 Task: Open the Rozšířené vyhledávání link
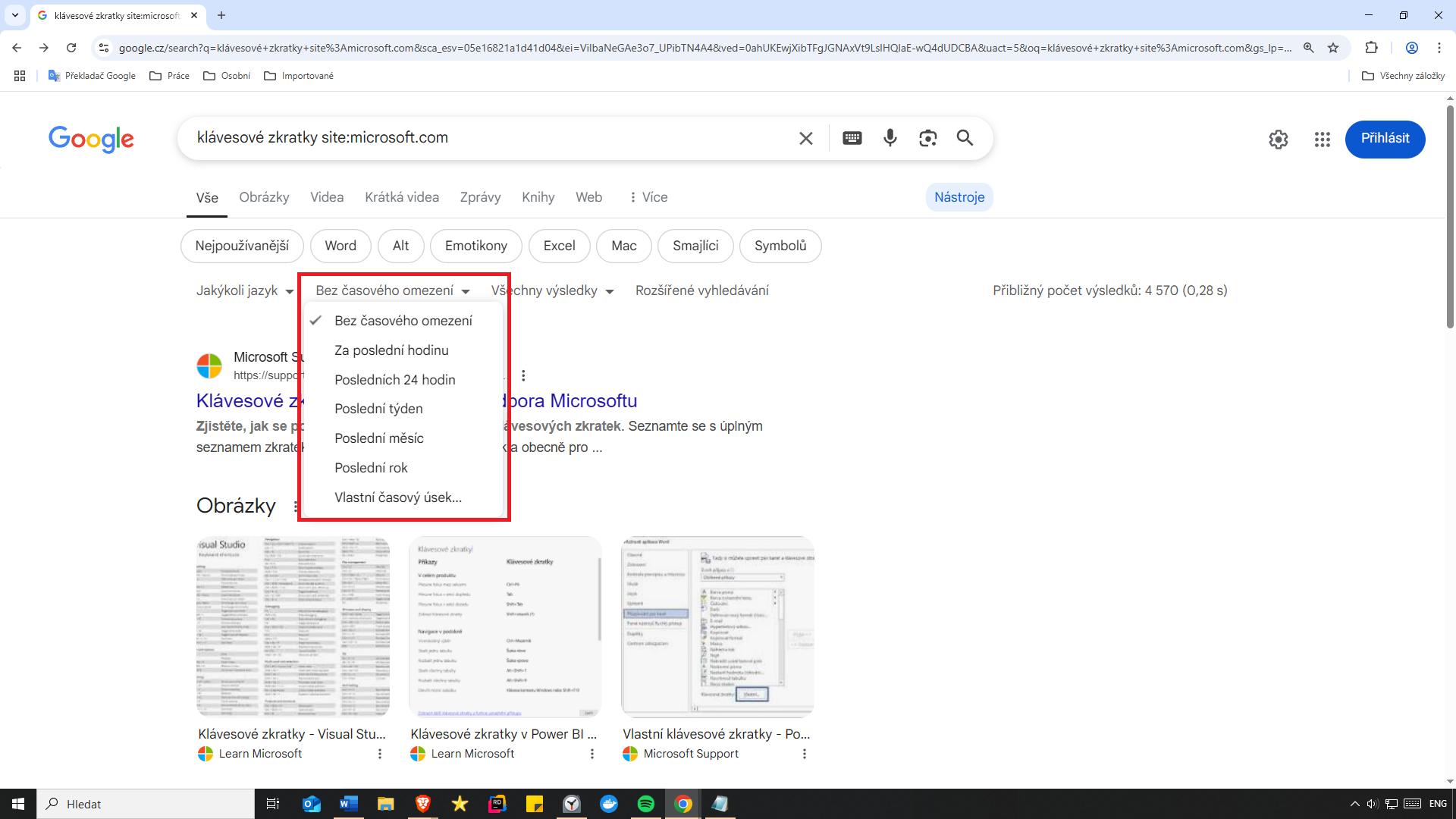(701, 290)
